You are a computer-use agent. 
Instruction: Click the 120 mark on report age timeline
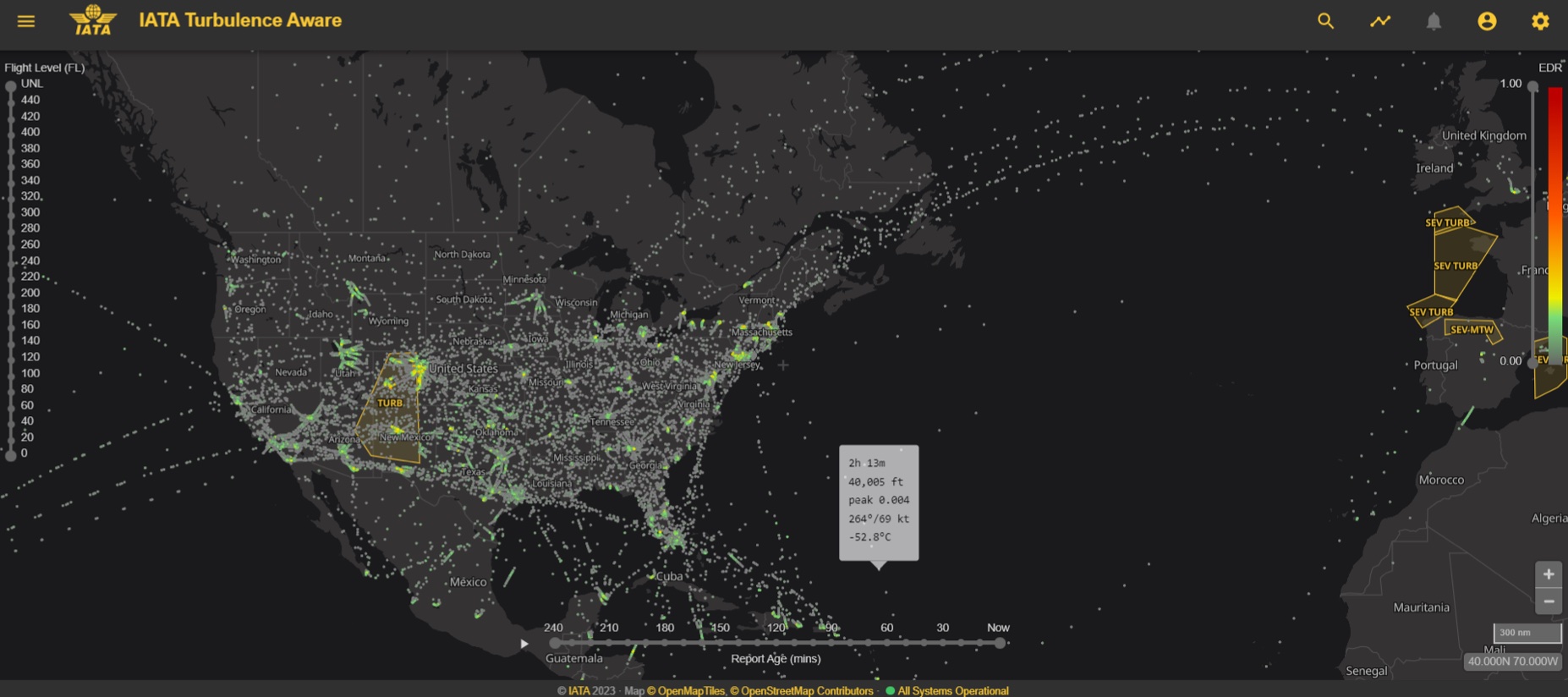[x=776, y=628]
